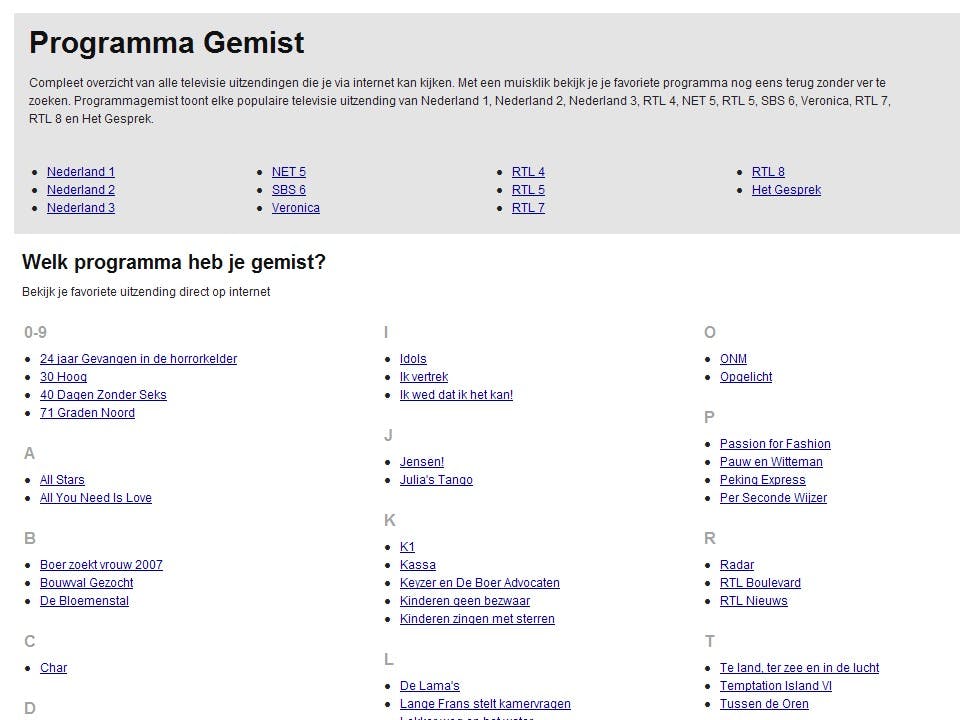This screenshot has width=960, height=720.
Task: Open Pauw en Witteman
Action: (771, 462)
